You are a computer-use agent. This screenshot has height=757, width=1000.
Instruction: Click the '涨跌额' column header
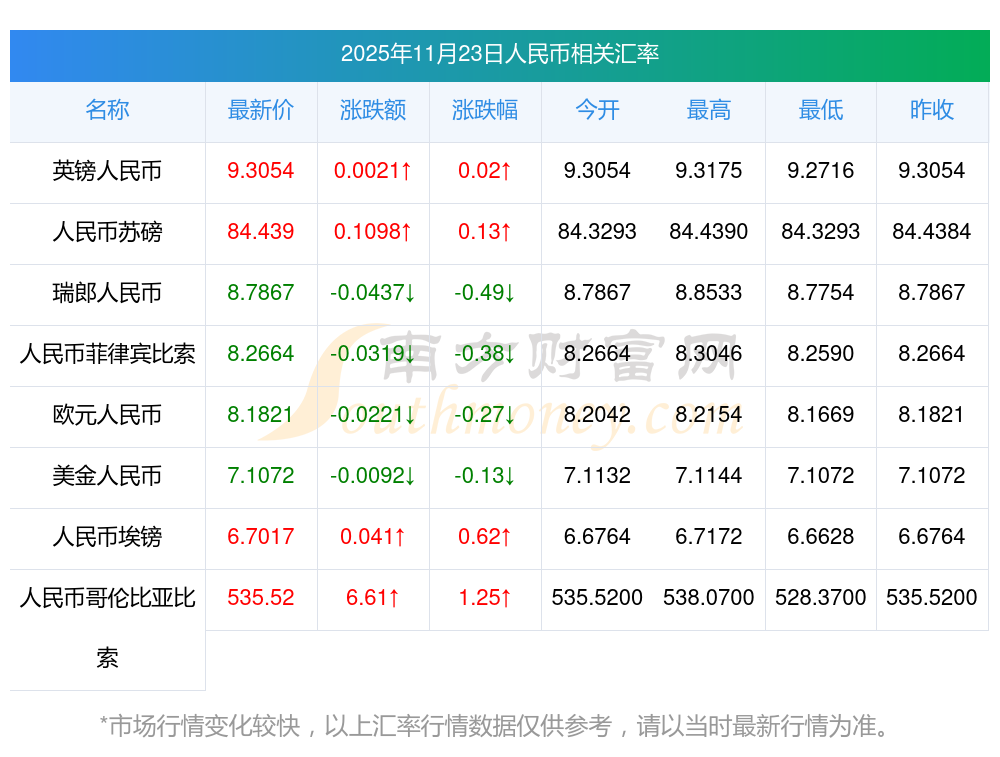(373, 110)
